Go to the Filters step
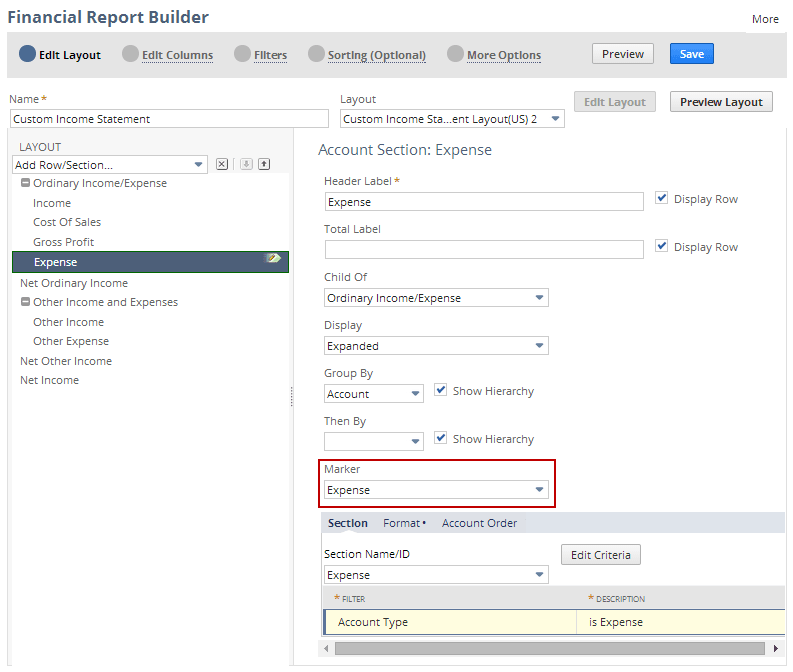The height and width of the screenshot is (672, 793). 270,55
